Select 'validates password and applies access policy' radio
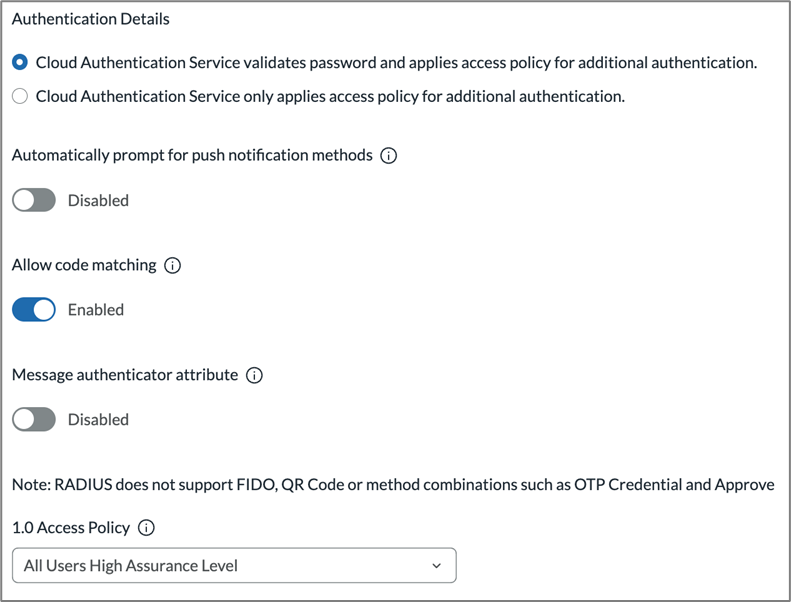The height and width of the screenshot is (602, 791). 20,63
